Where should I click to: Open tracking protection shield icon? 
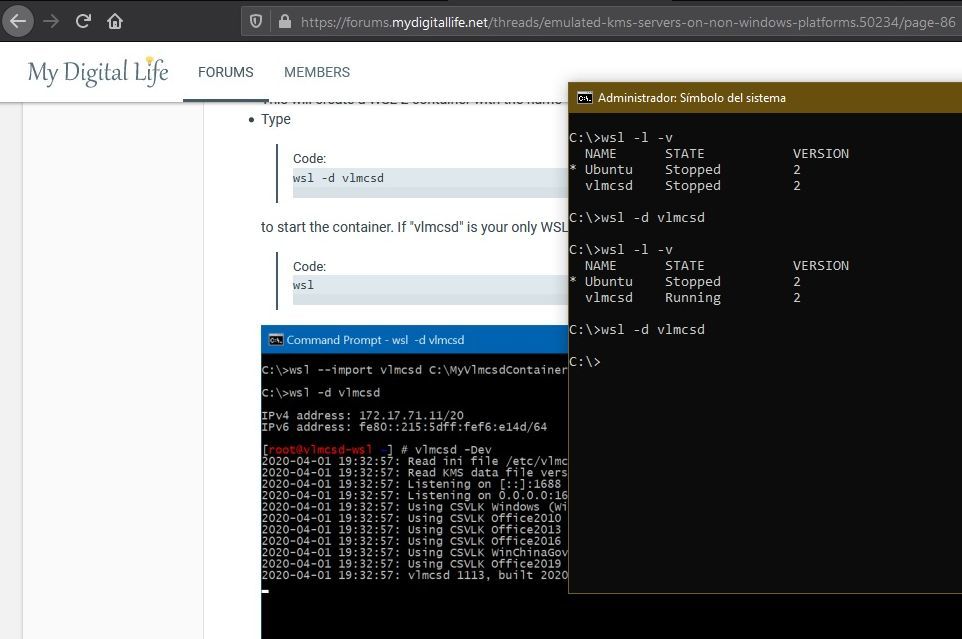(x=256, y=22)
